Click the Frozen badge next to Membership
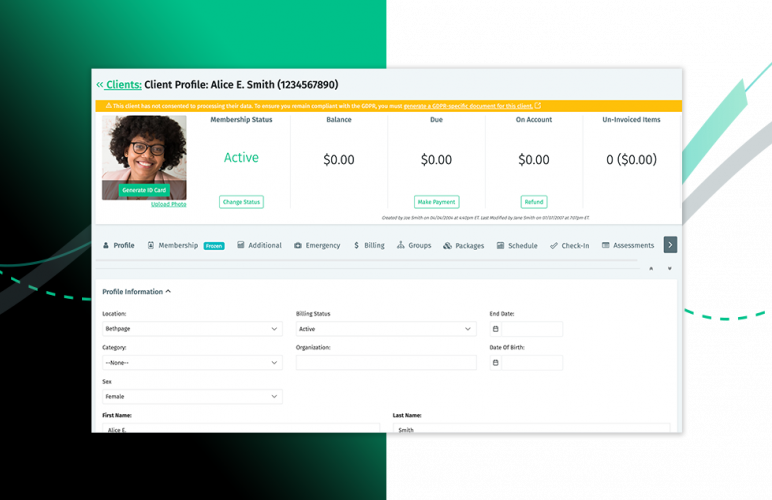 [x=214, y=246]
